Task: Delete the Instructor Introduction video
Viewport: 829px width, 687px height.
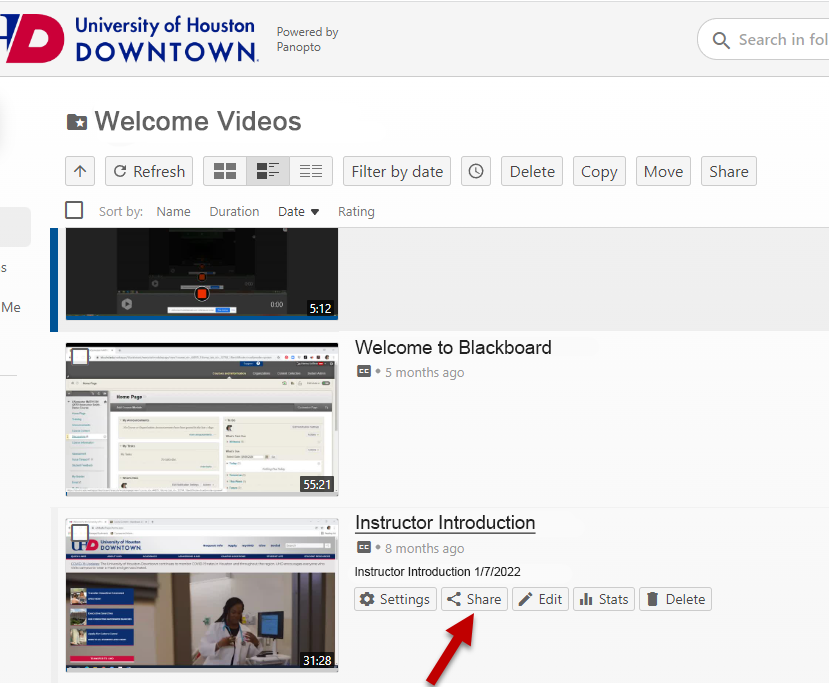Action: pos(675,599)
